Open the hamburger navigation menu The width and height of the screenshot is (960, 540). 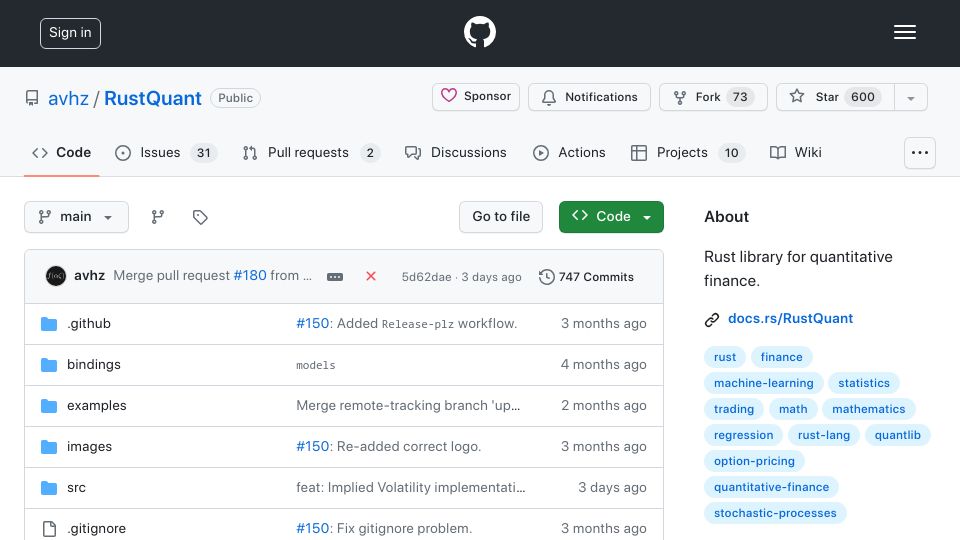[904, 32]
